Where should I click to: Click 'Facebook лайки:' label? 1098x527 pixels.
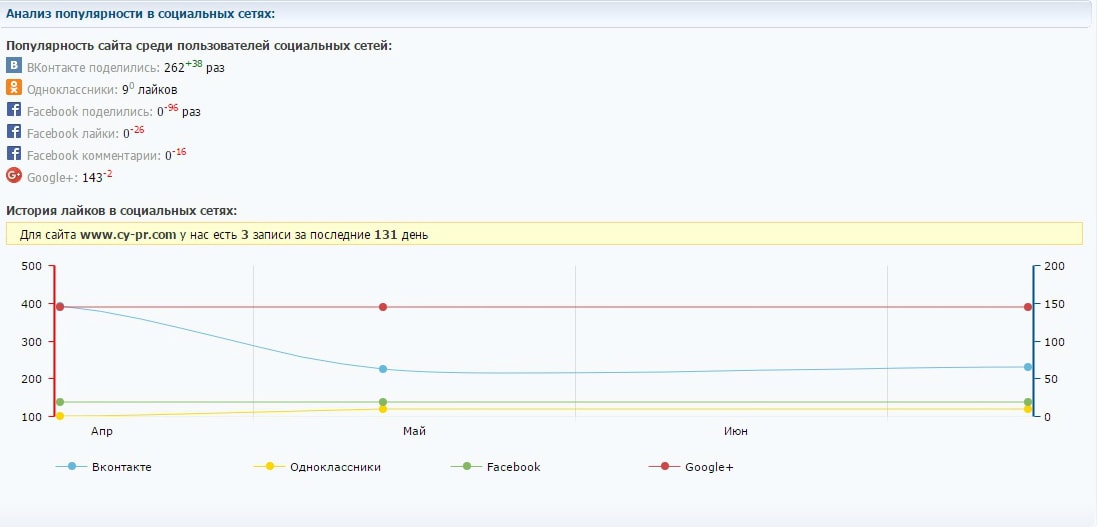(73, 134)
